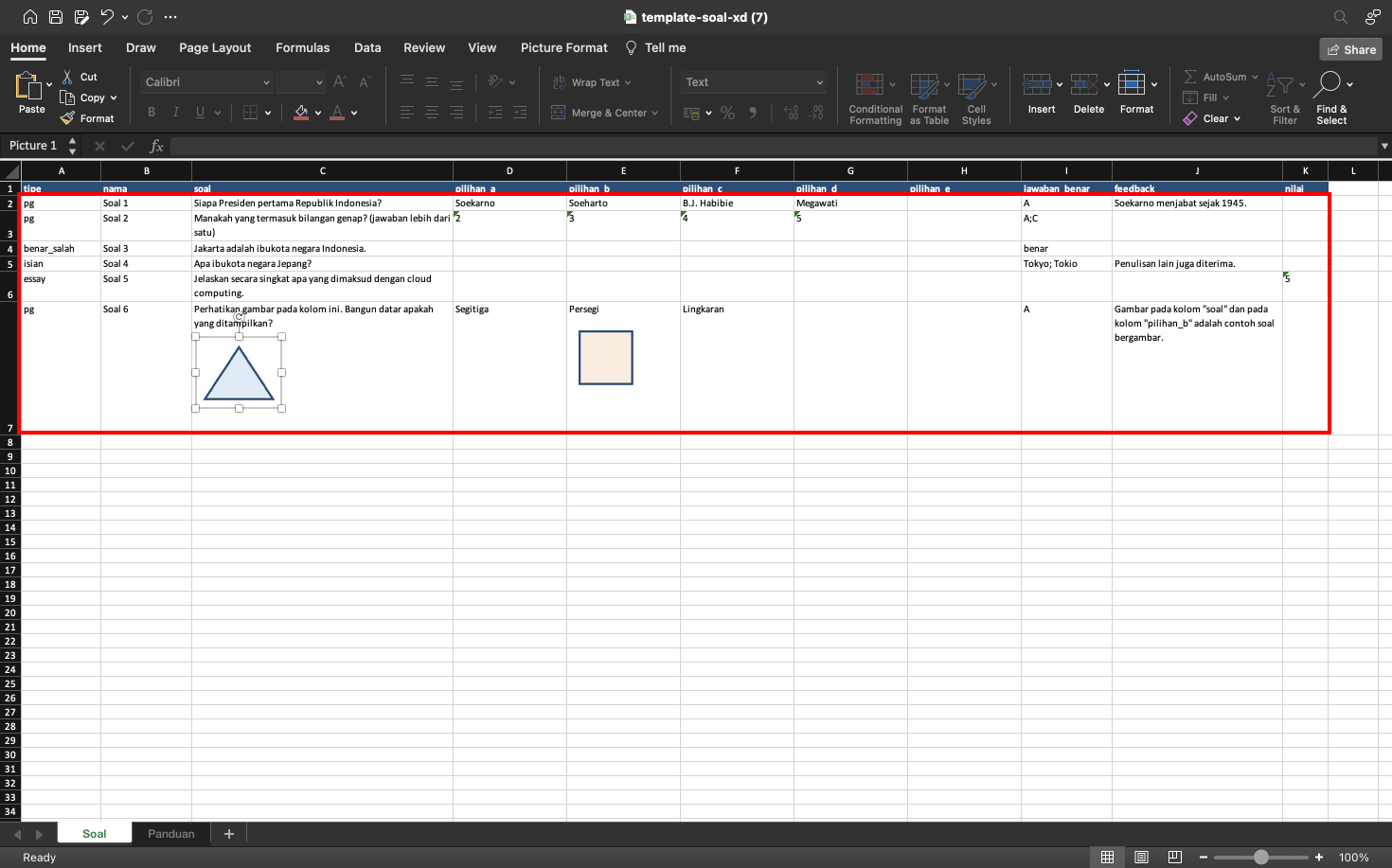
Task: Select the beige square picture in column E
Action: click(606, 358)
